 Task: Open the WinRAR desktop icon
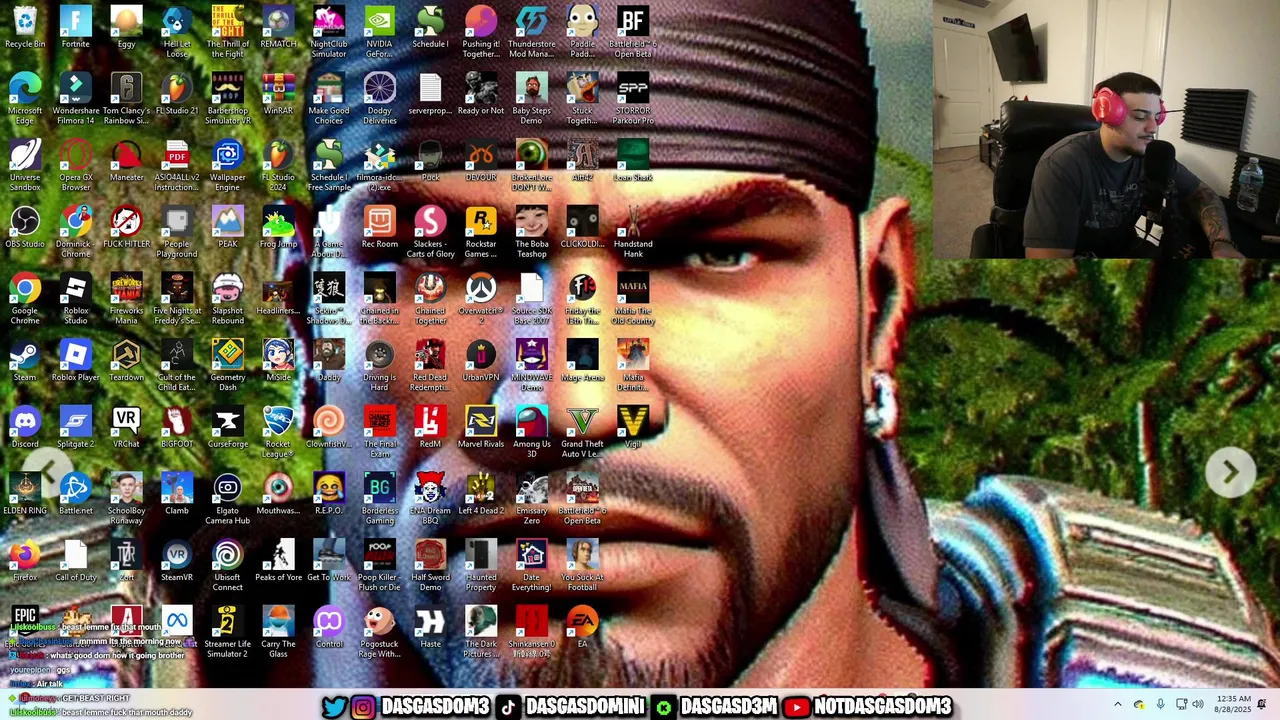278,94
